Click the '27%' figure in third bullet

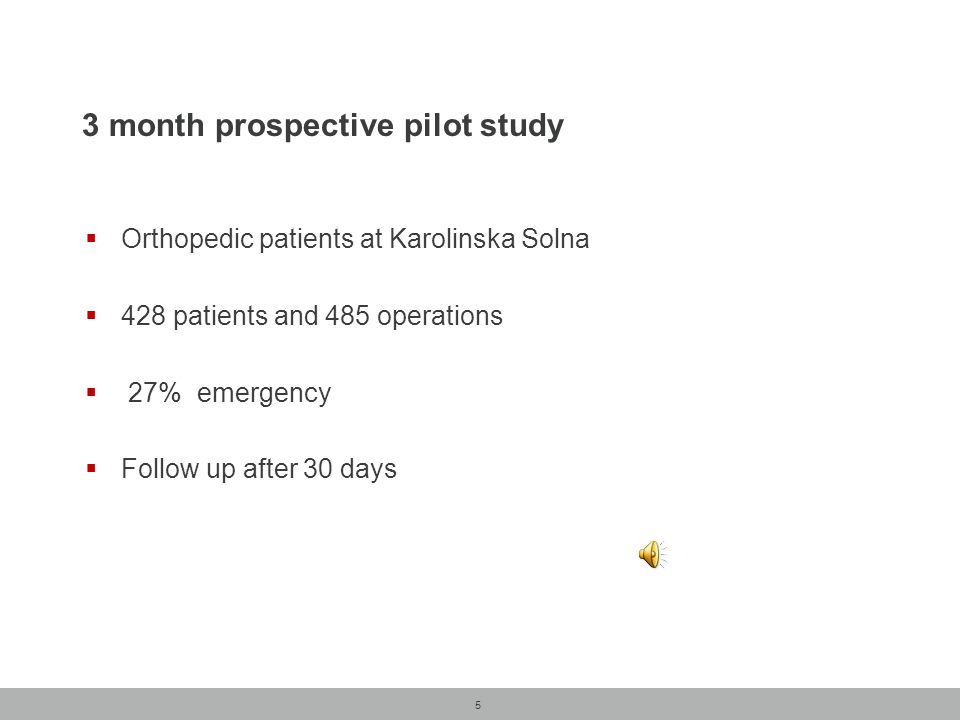[x=154, y=392]
